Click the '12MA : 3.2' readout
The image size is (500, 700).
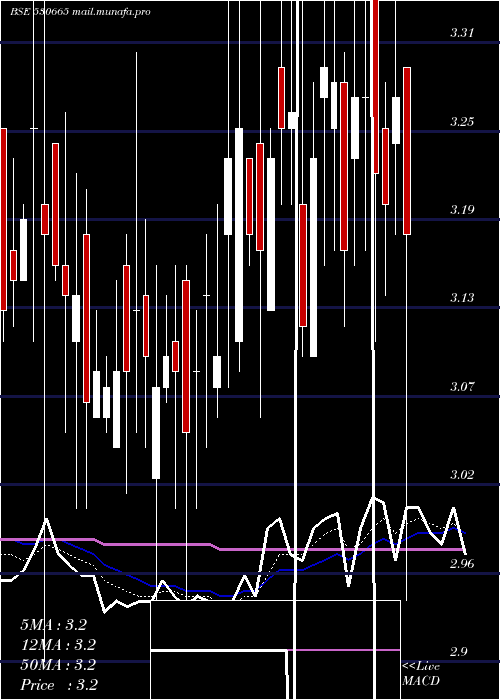58,645
